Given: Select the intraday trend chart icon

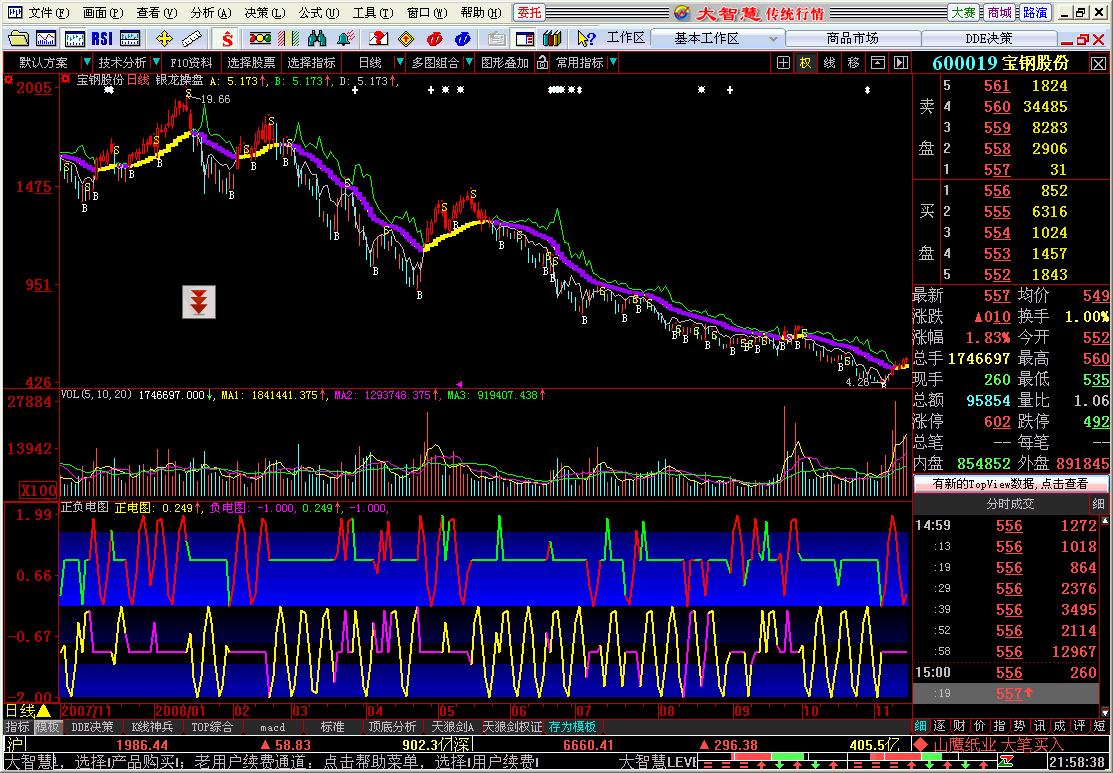Looking at the screenshot, I should pos(46,38).
